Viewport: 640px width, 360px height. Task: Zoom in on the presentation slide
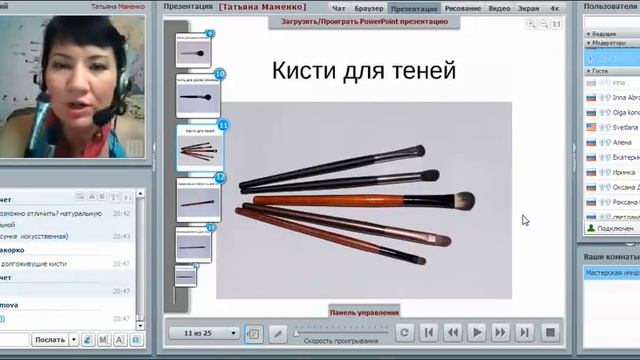click(531, 24)
